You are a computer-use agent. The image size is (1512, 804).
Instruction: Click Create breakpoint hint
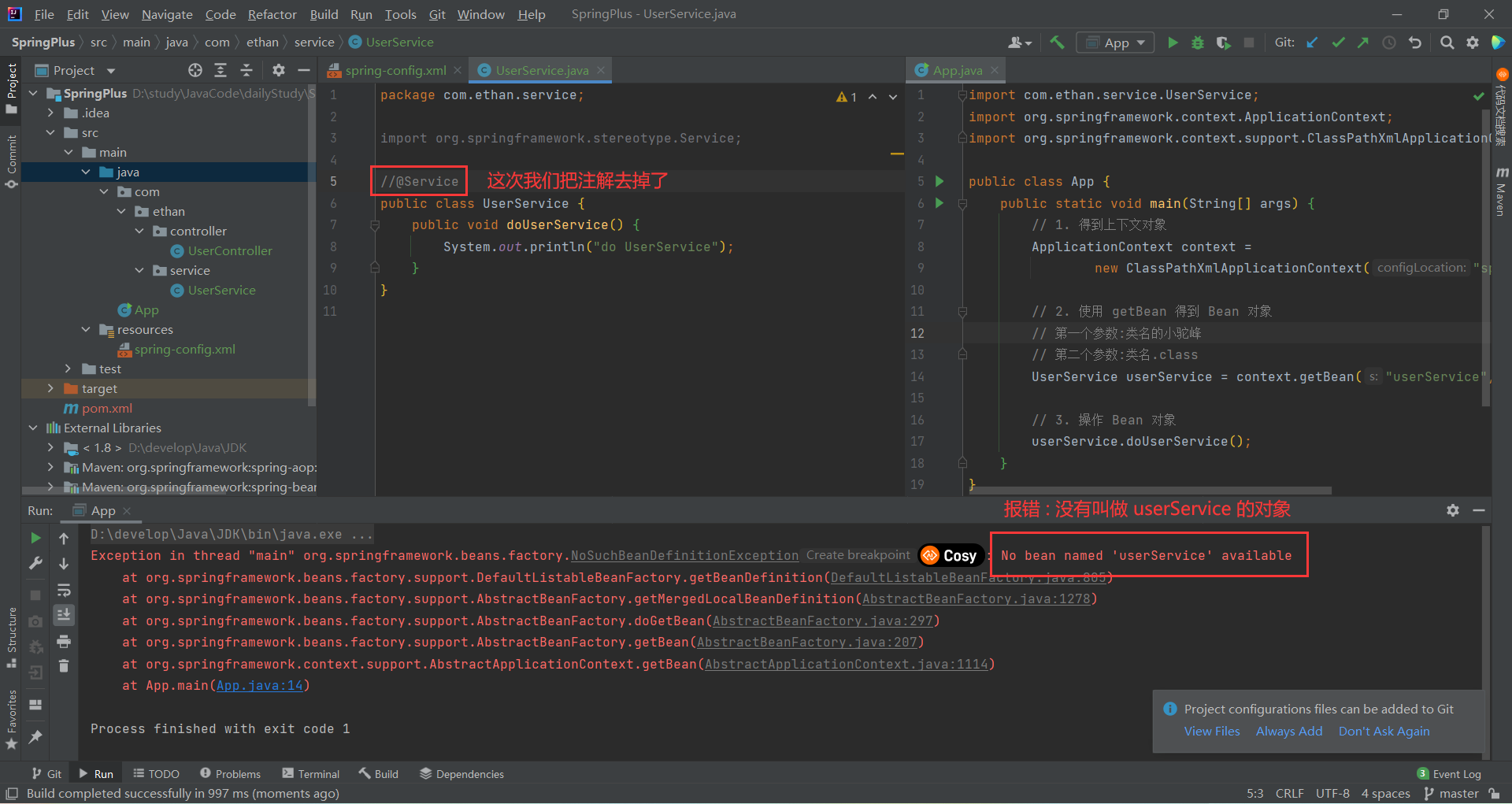click(858, 555)
